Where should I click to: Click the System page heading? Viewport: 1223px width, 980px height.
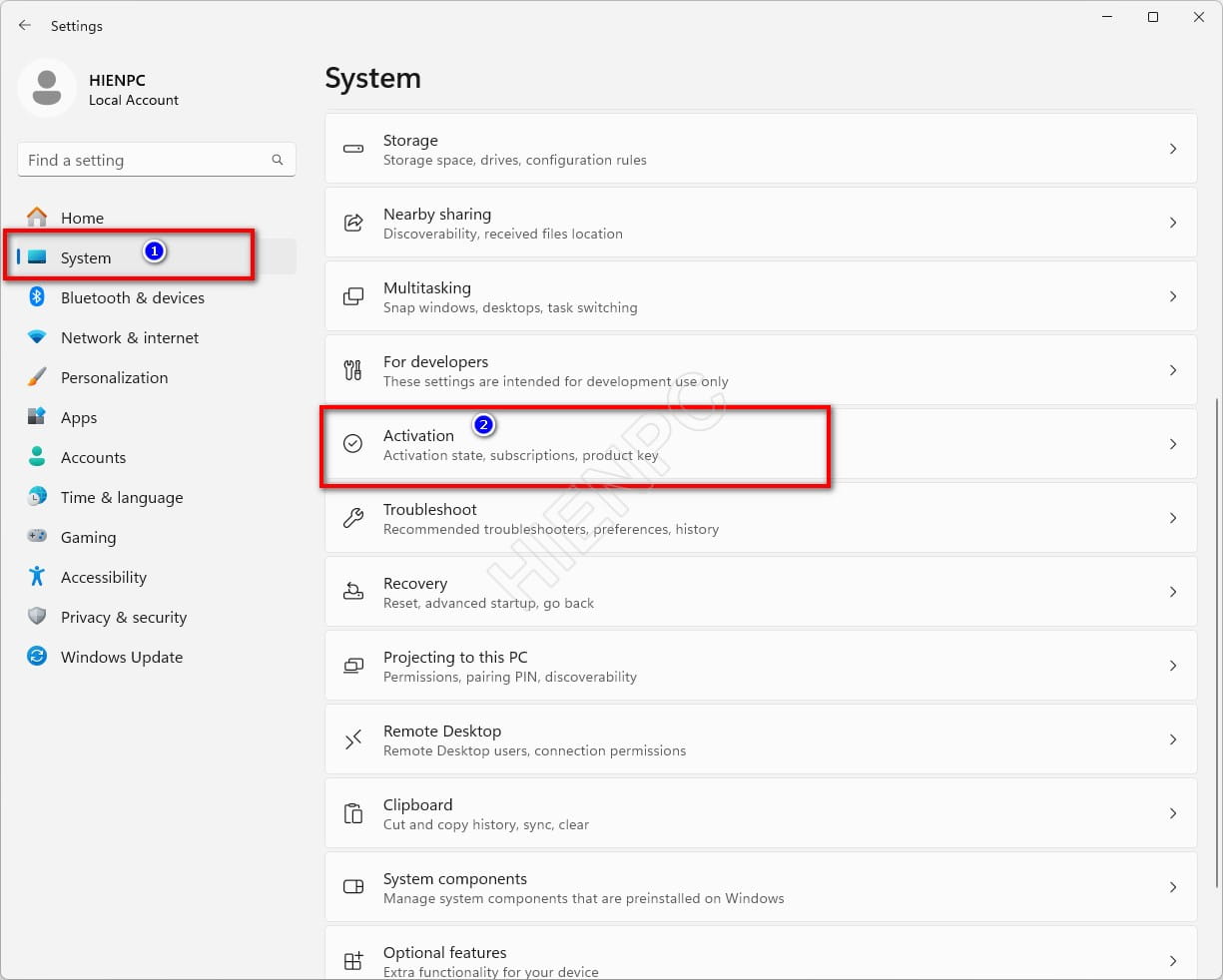[372, 79]
